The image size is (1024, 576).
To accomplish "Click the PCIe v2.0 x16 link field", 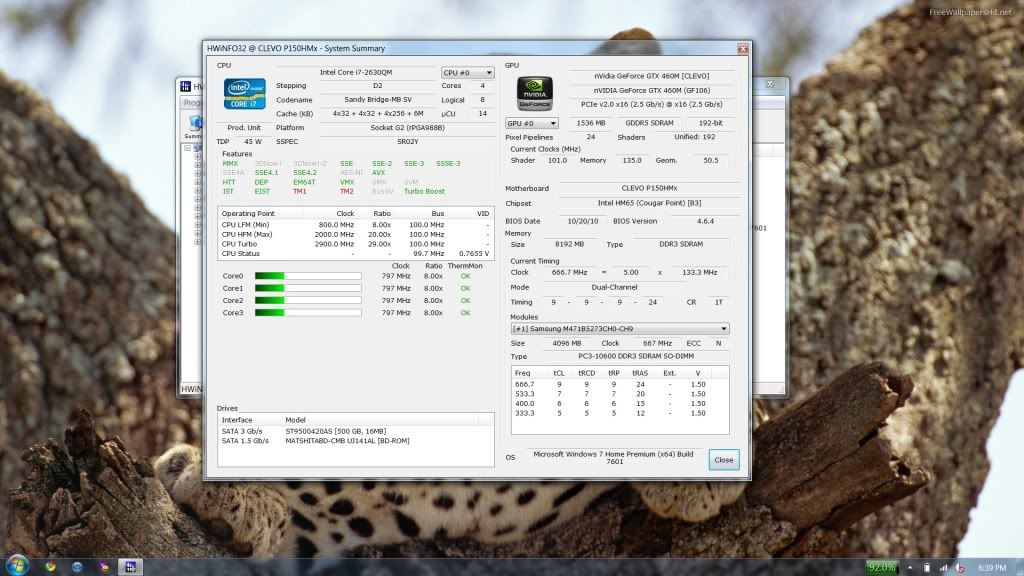I will (651, 104).
